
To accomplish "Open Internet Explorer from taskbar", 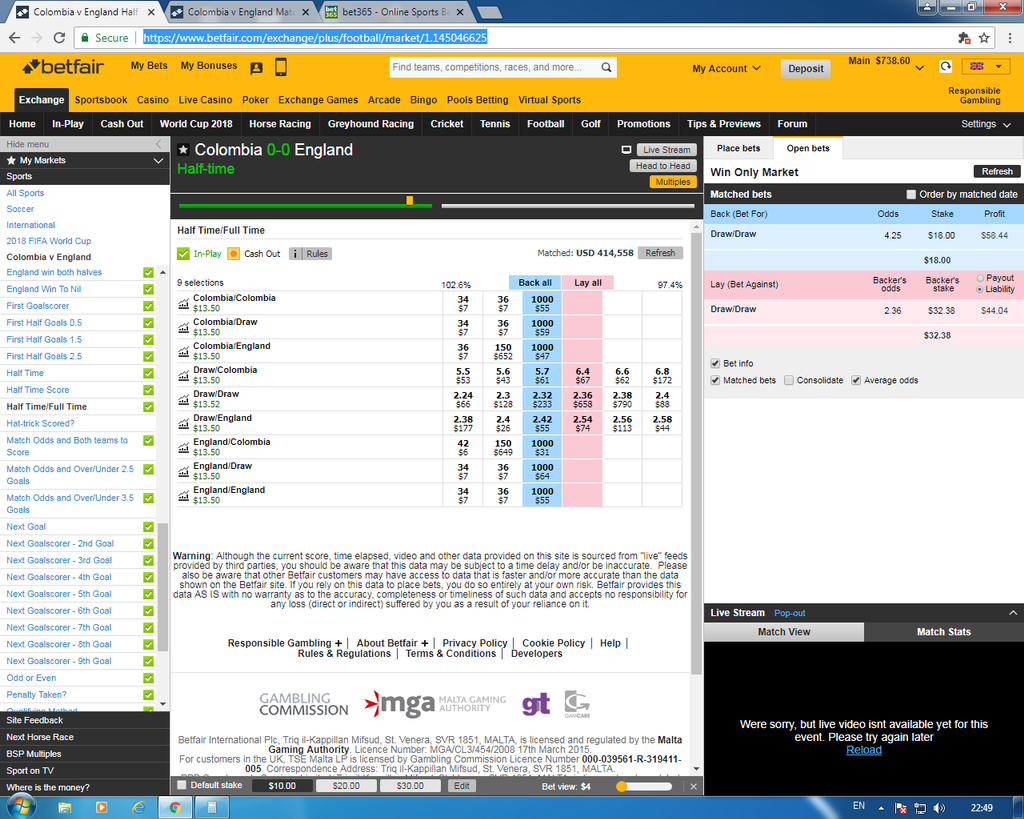I will tap(138, 808).
